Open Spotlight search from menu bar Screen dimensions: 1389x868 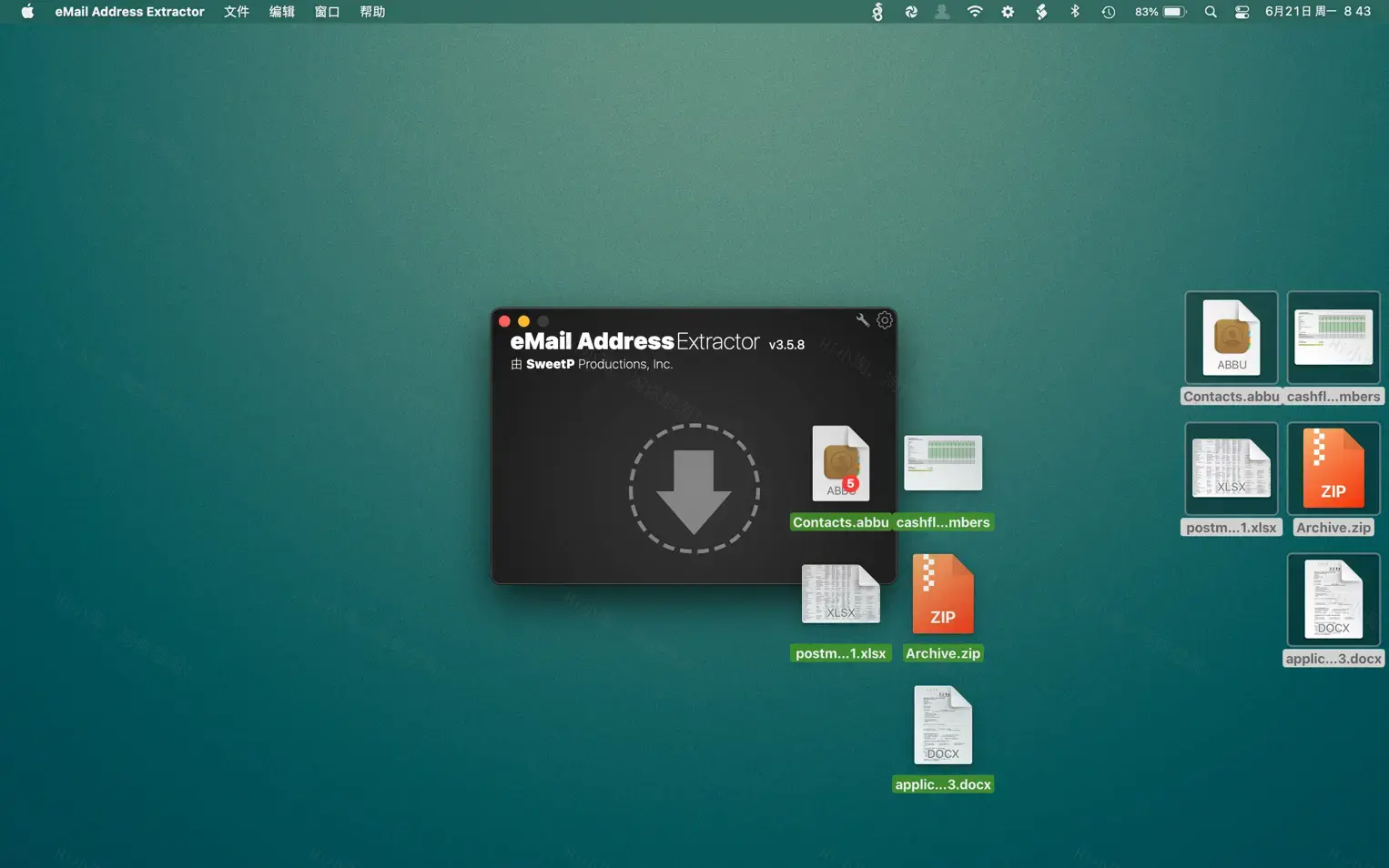(1210, 12)
